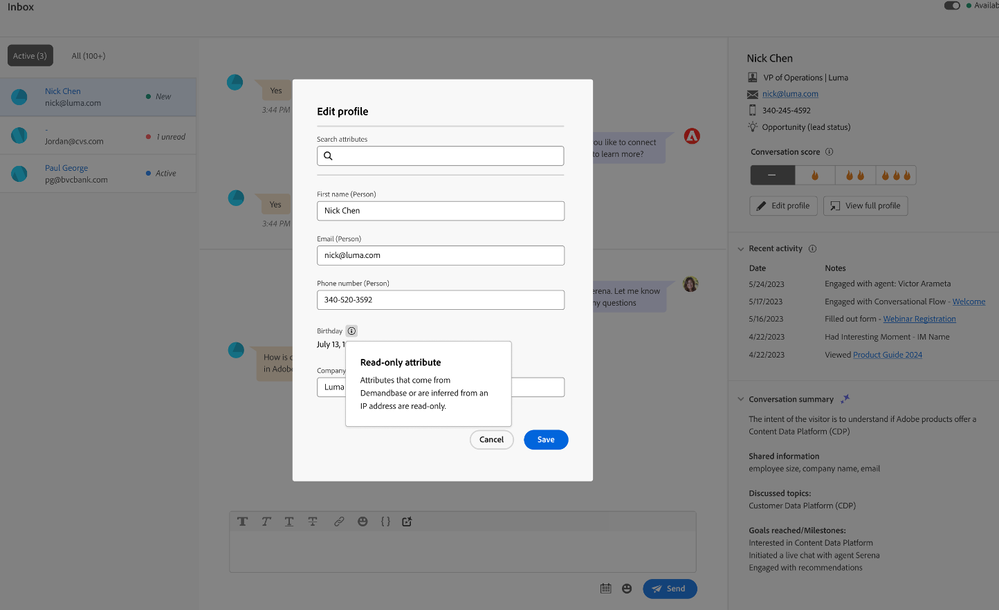Open the Webinar Registration link
Screen dimensions: 999x610
(918, 319)
